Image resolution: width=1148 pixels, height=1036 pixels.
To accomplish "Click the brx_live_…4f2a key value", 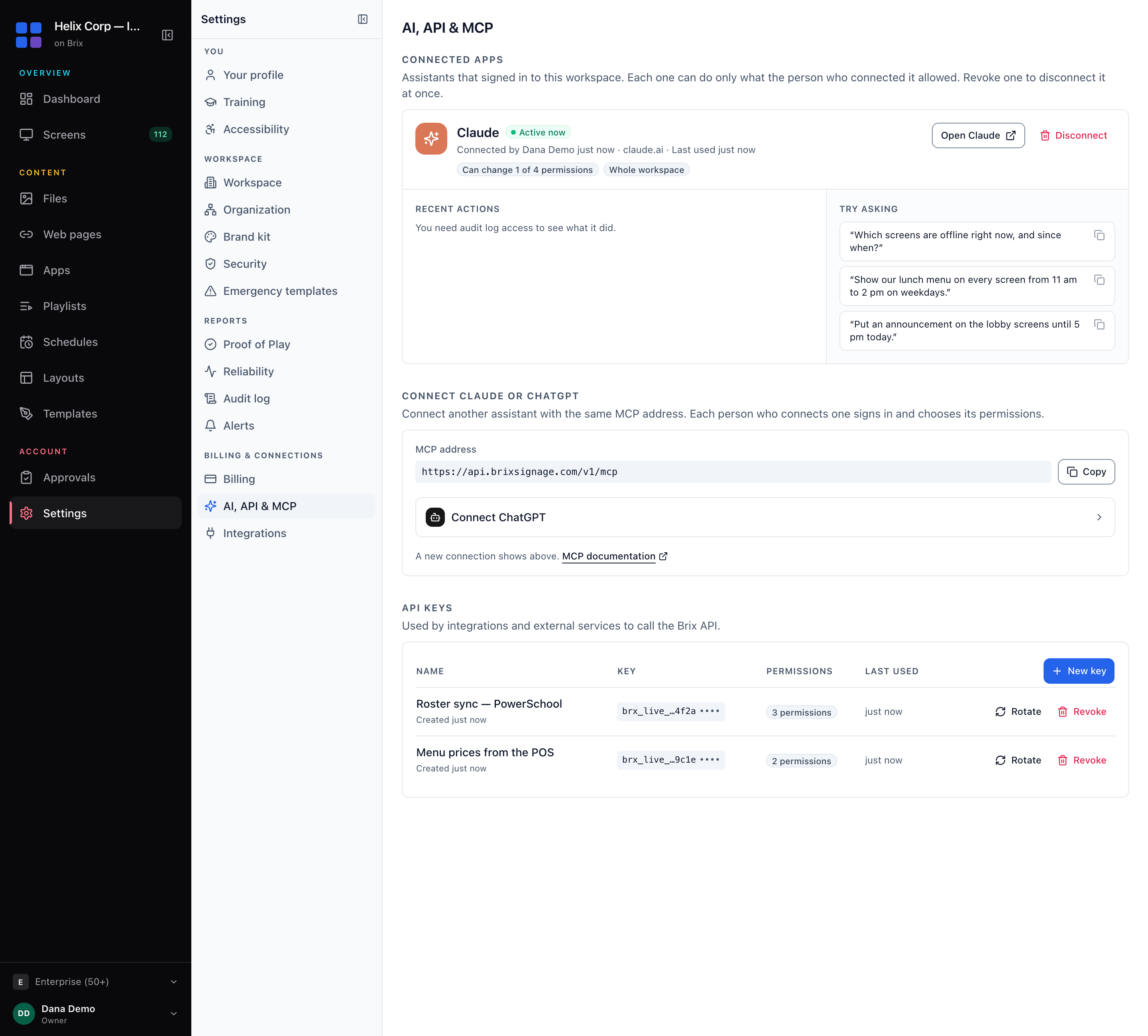I will coord(671,712).
